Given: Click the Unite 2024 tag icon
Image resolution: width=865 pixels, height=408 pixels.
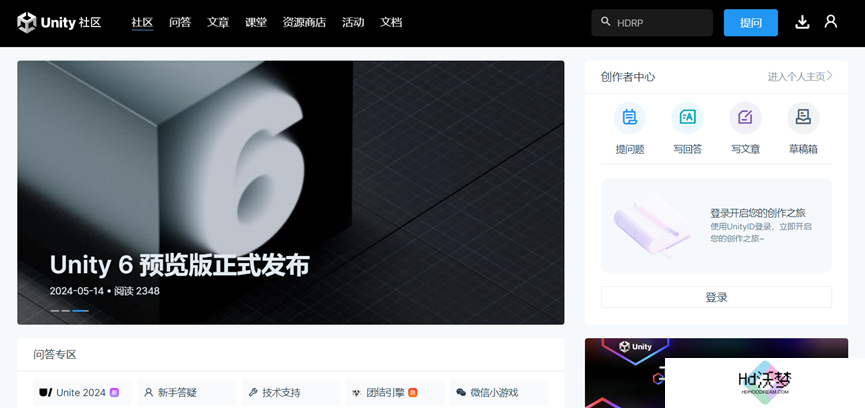Looking at the screenshot, I should [46, 393].
